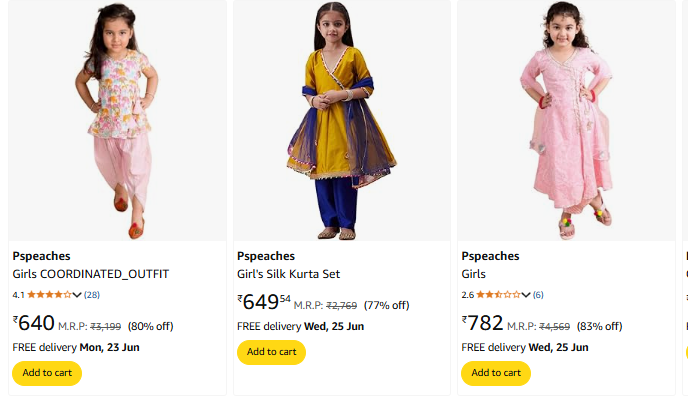Expand rating breakdown chevron beside 2.6 stars
The width and height of the screenshot is (688, 399).
pos(526,295)
